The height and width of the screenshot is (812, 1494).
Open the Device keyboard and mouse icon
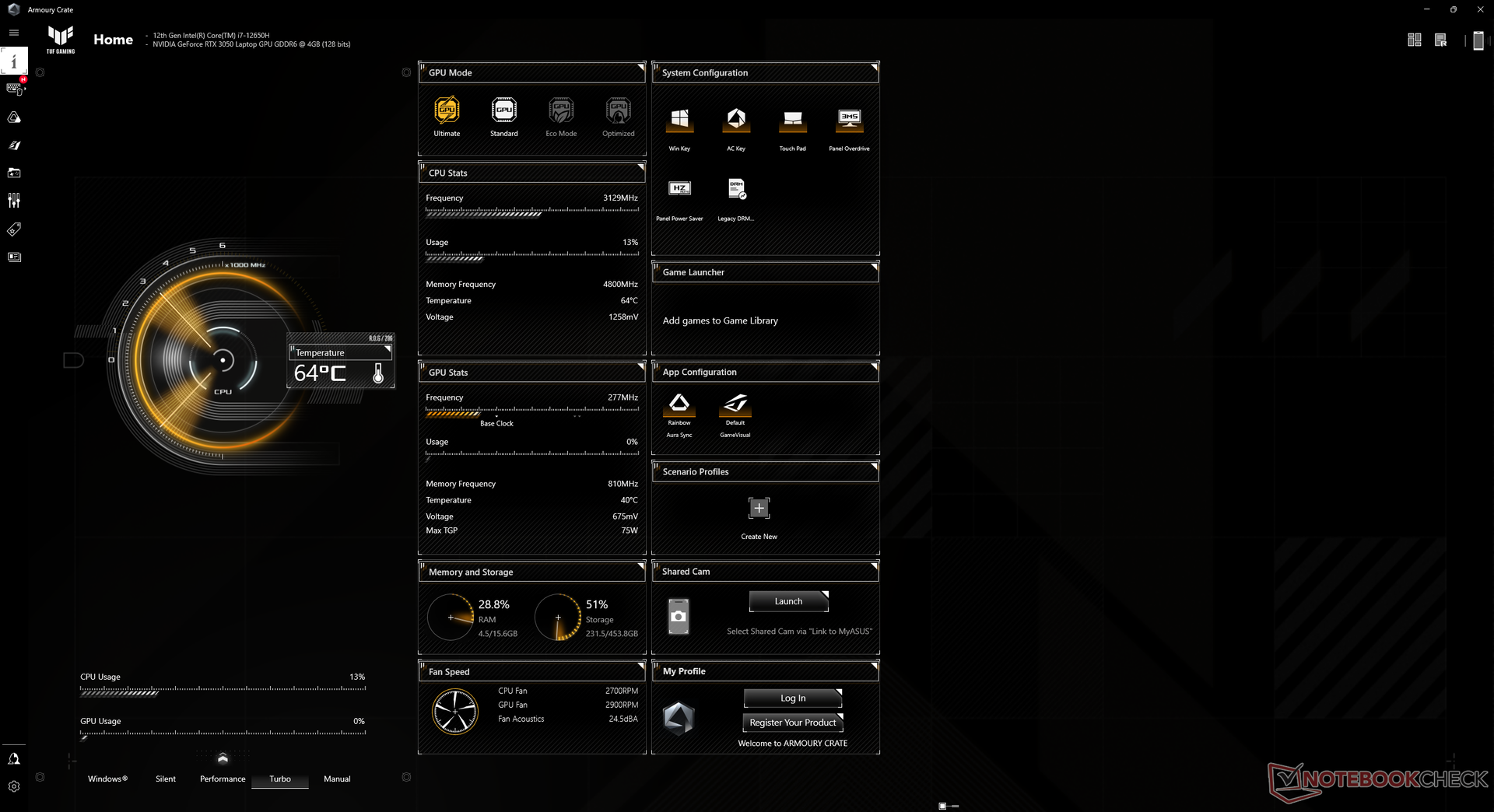(x=15, y=89)
